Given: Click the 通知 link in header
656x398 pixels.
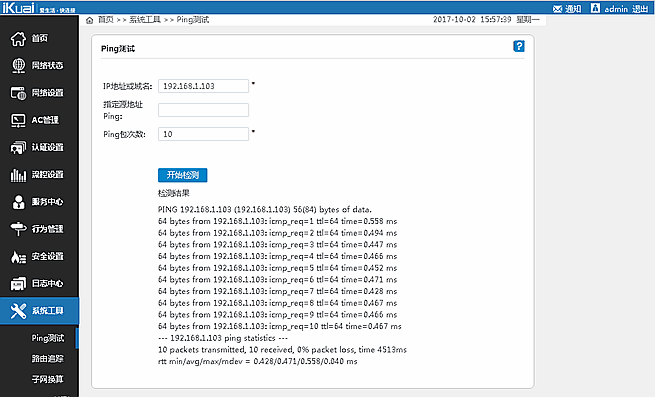Looking at the screenshot, I should 573,9.
